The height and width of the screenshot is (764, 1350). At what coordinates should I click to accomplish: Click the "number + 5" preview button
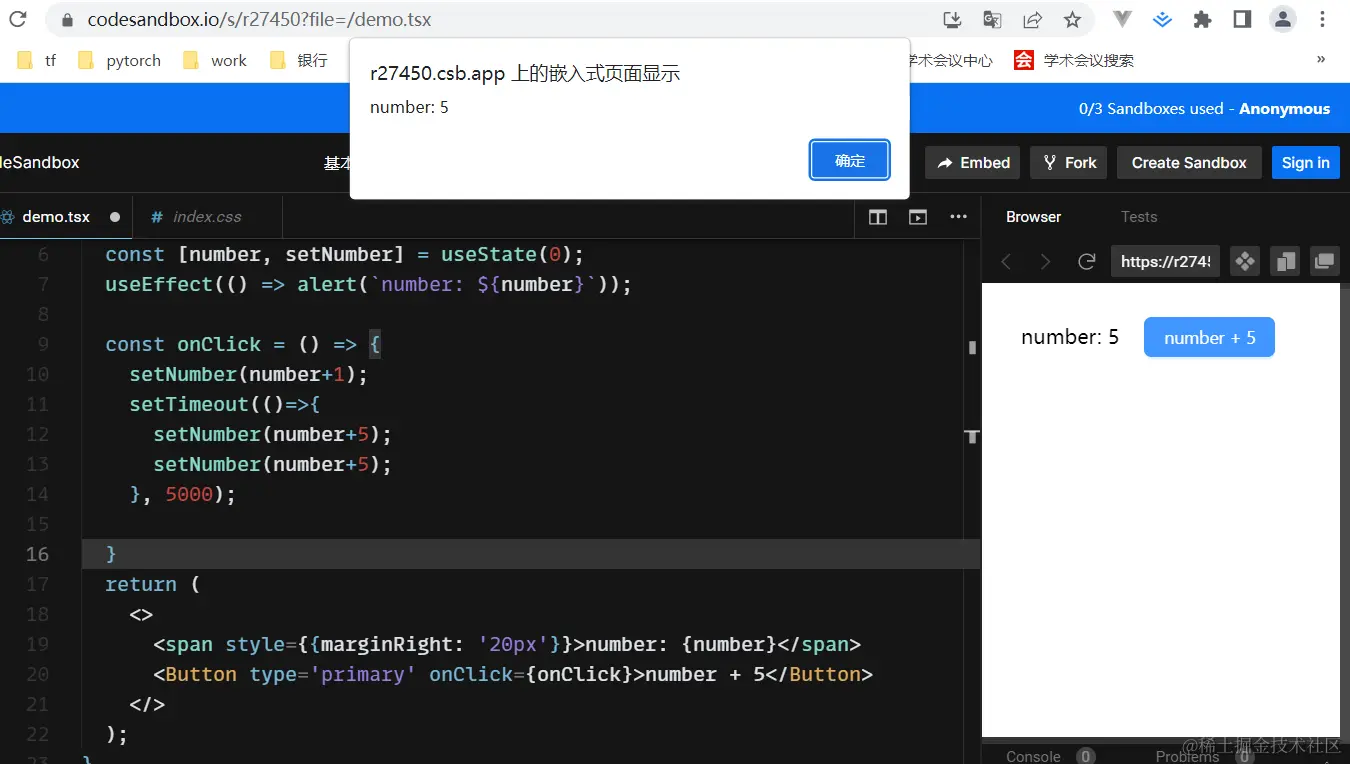pos(1209,338)
